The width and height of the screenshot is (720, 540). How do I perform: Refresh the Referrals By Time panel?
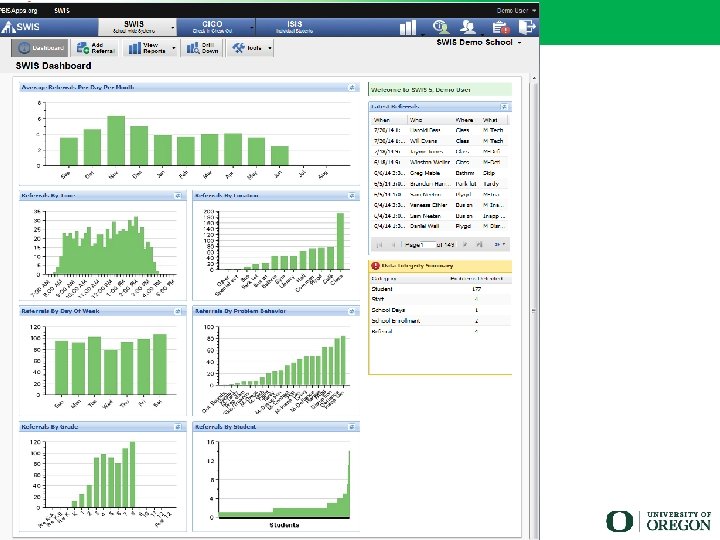178,196
